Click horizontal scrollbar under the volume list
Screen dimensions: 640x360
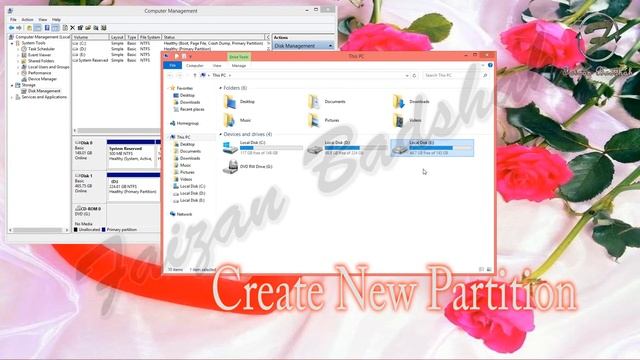(x=118, y=131)
